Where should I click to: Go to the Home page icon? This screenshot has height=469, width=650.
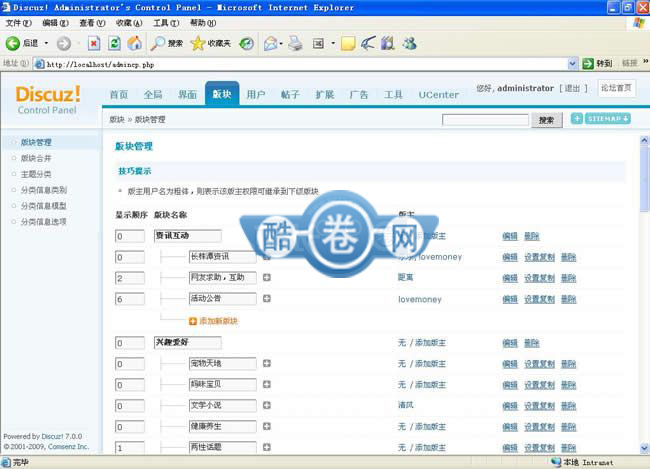[x=134, y=43]
